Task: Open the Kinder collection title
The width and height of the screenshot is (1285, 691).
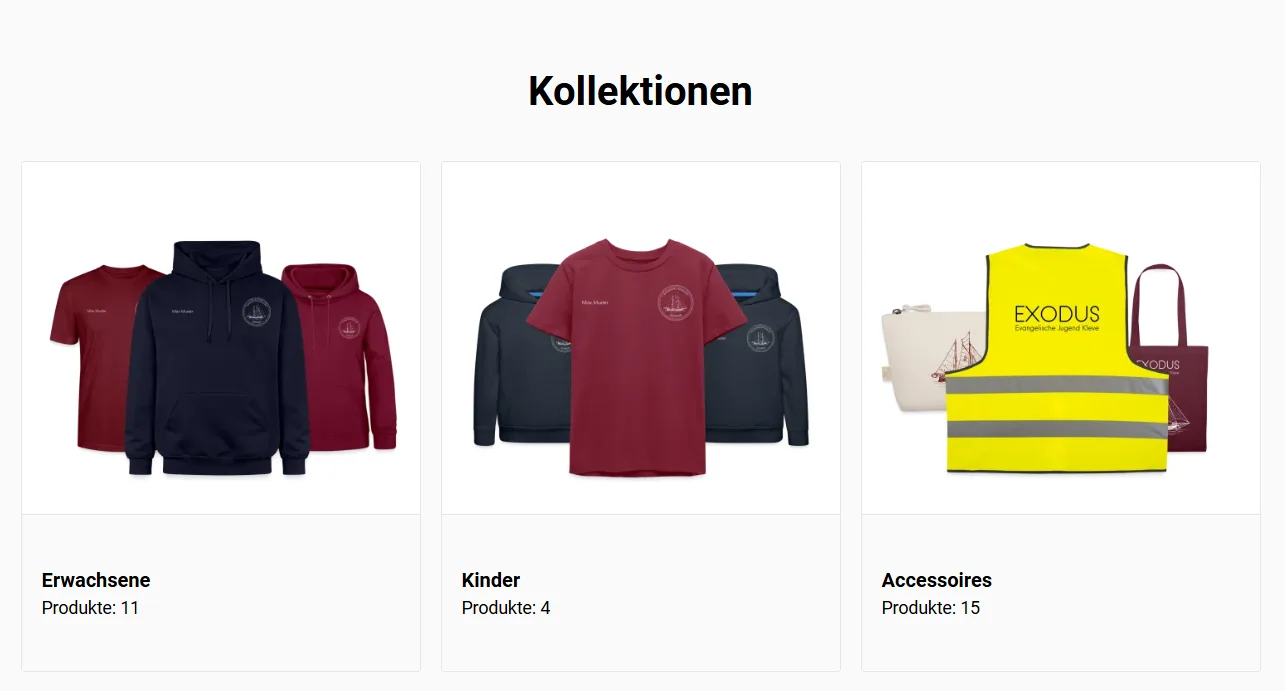Action: (x=491, y=580)
